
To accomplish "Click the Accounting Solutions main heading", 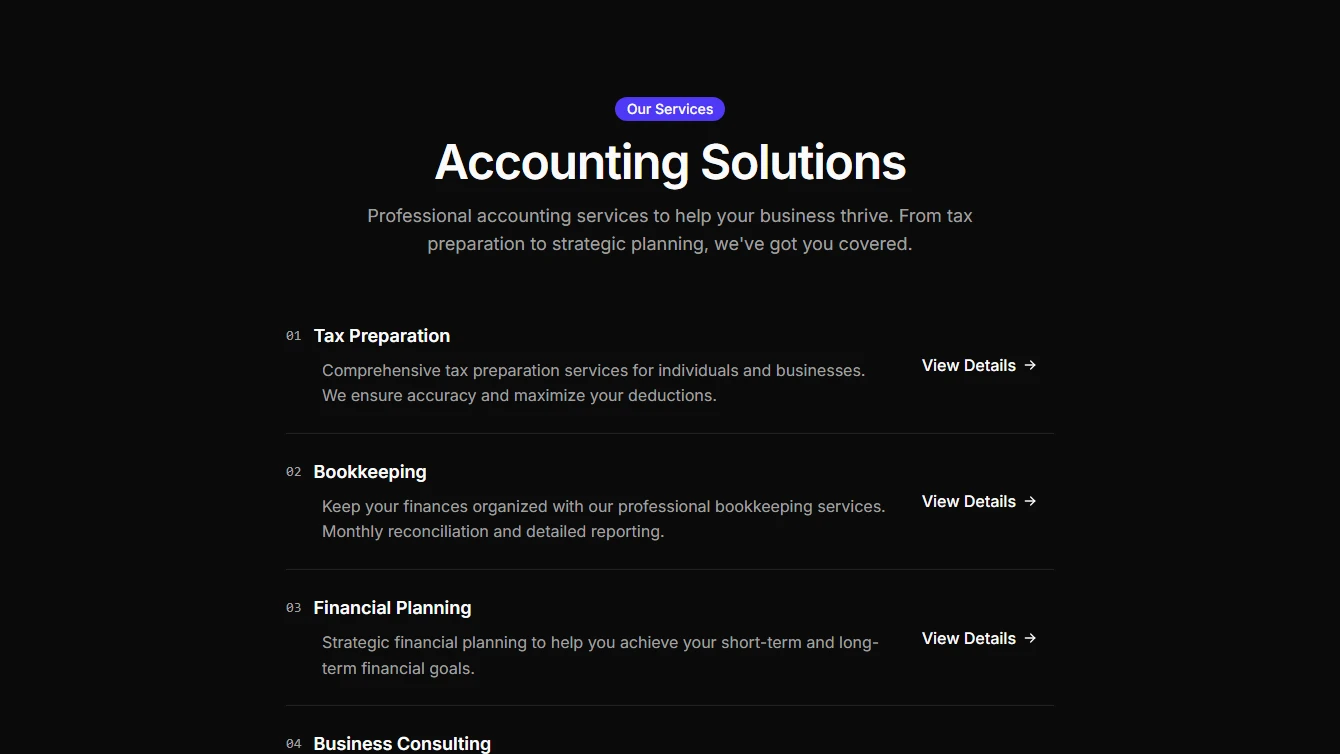I will pos(669,162).
